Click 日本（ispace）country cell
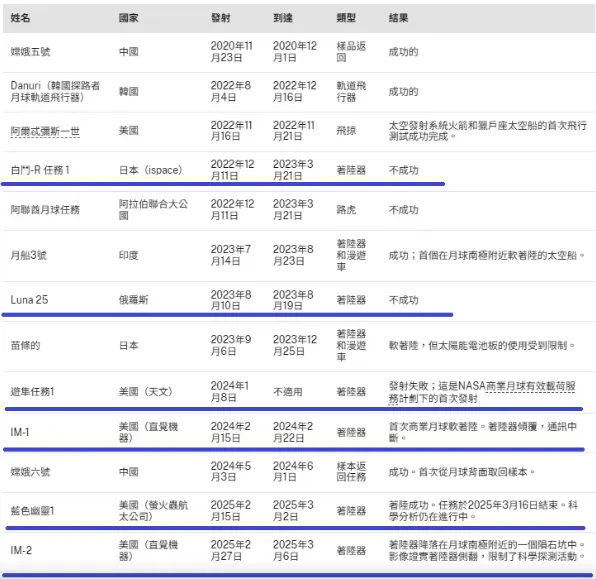Viewport: 596px width, 579px height. click(151, 170)
